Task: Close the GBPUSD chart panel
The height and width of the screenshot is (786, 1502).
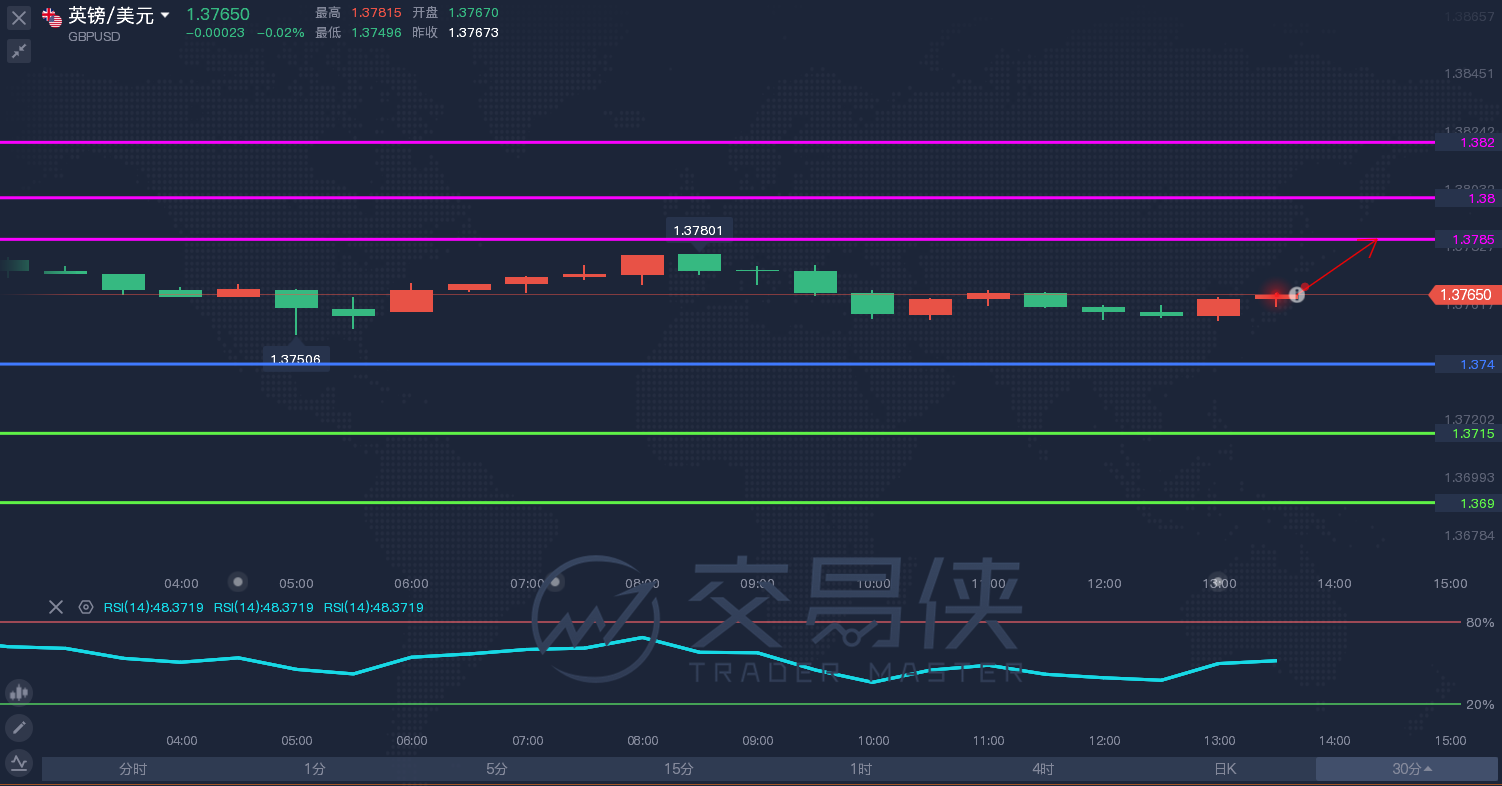Action: (x=19, y=18)
